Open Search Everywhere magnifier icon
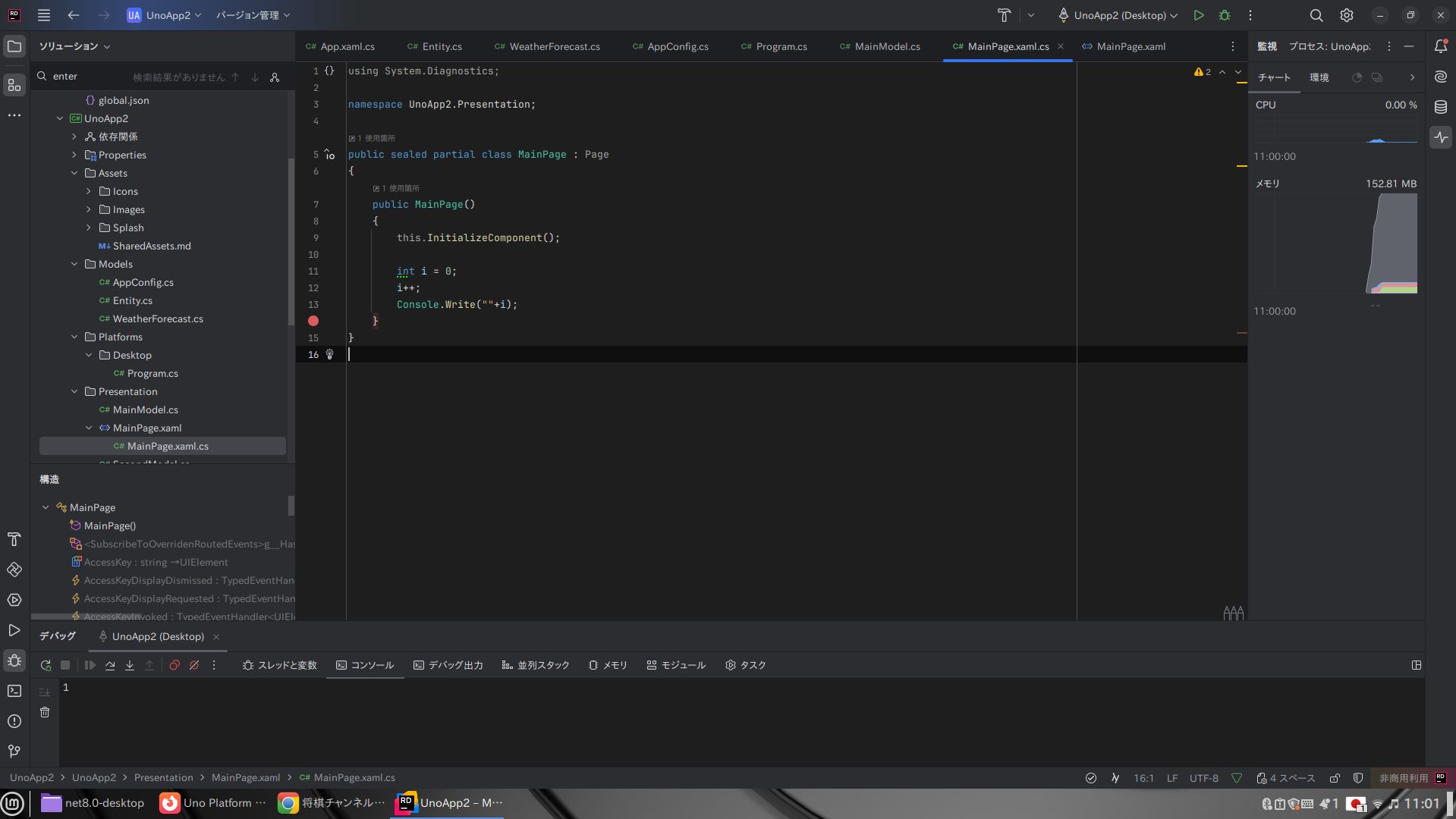The height and width of the screenshot is (819, 1456). click(x=1316, y=15)
